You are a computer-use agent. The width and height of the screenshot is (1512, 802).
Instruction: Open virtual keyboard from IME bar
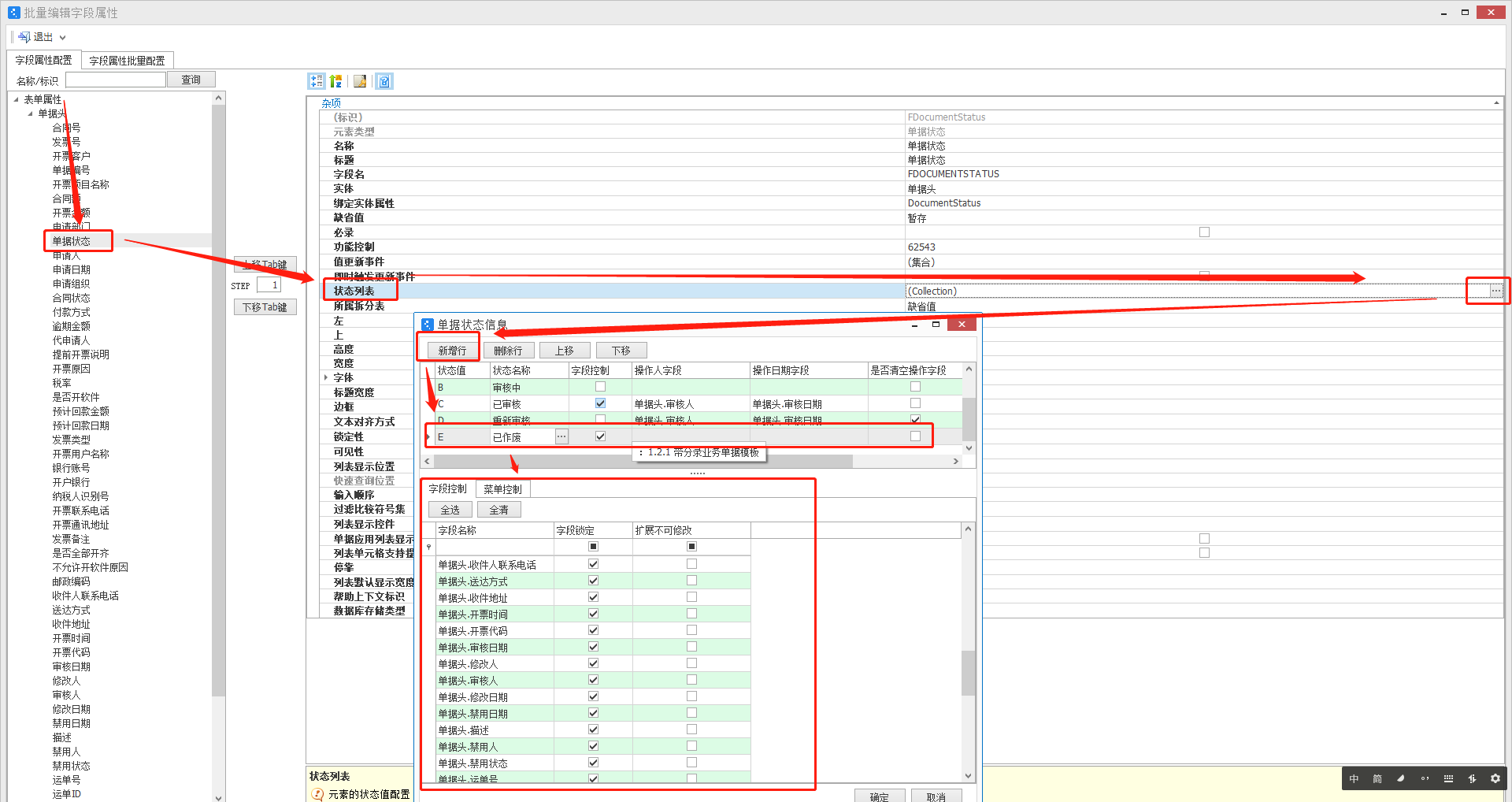click(1448, 778)
